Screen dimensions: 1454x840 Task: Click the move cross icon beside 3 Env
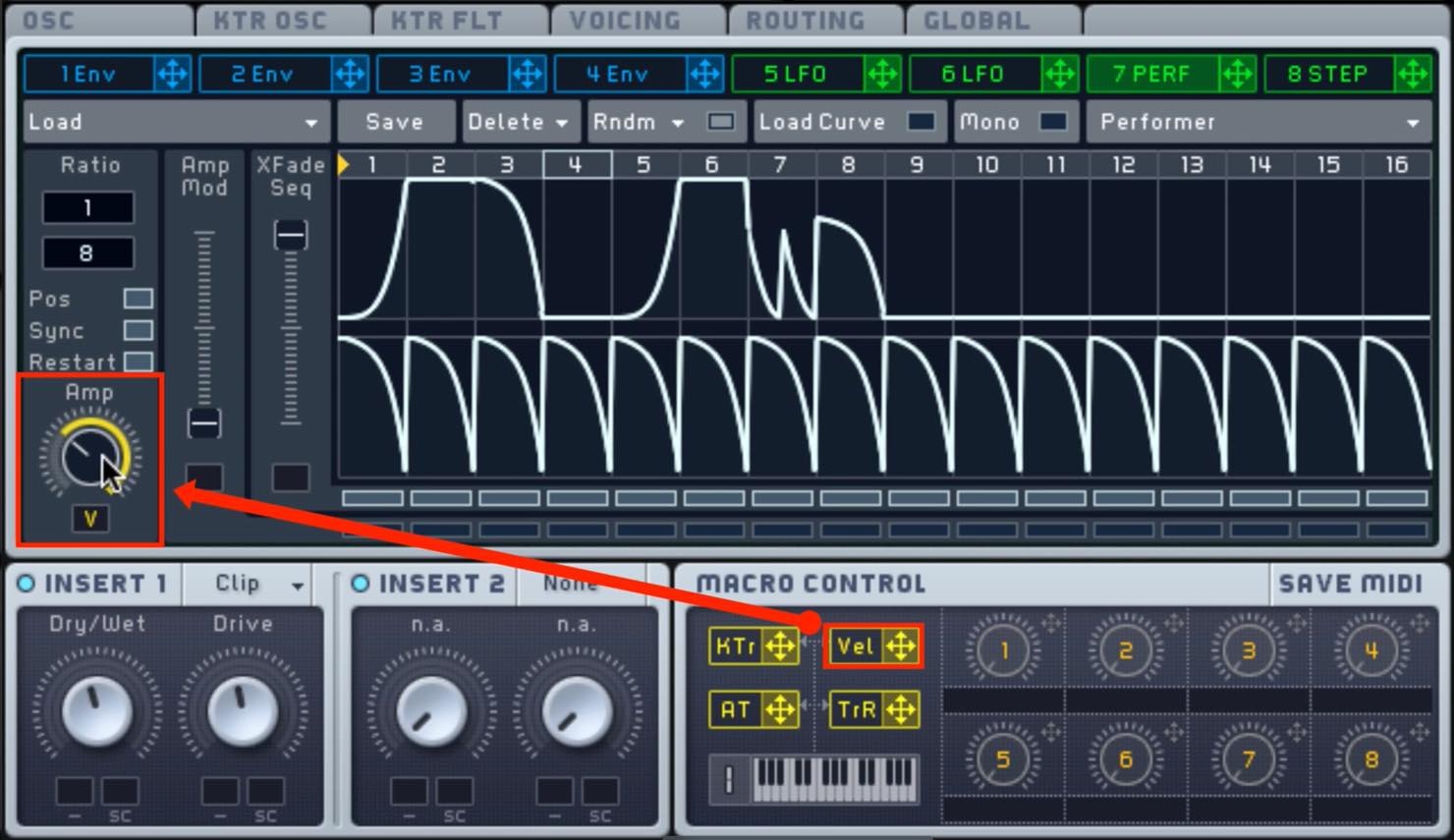pyautogui.click(x=528, y=74)
